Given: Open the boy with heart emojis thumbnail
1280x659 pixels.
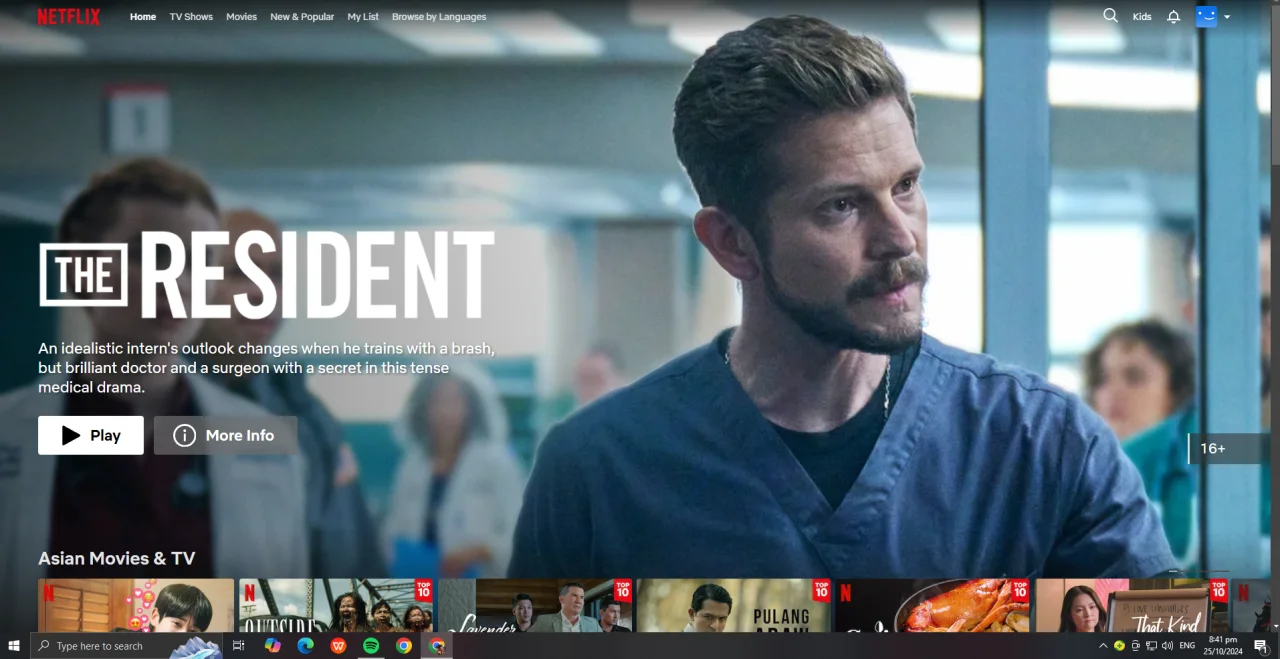Looking at the screenshot, I should [x=136, y=605].
